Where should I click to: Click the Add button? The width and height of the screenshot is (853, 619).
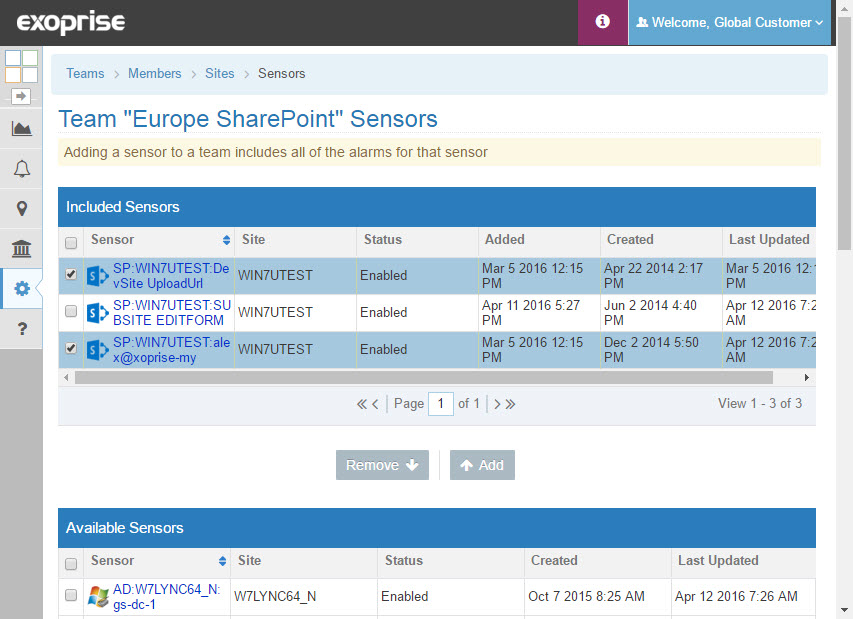[x=482, y=465]
